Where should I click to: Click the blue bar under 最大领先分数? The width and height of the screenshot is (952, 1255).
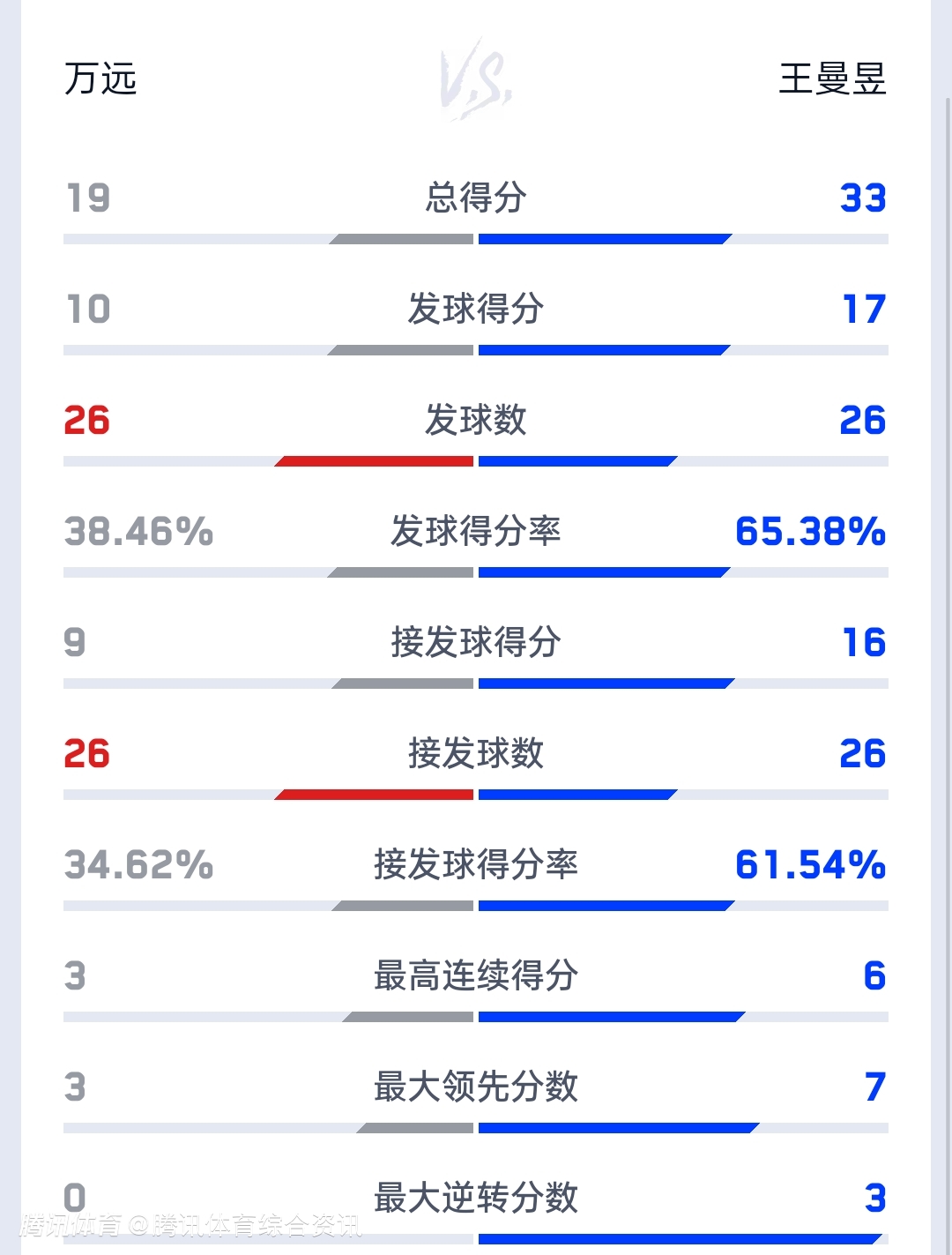point(617,1128)
